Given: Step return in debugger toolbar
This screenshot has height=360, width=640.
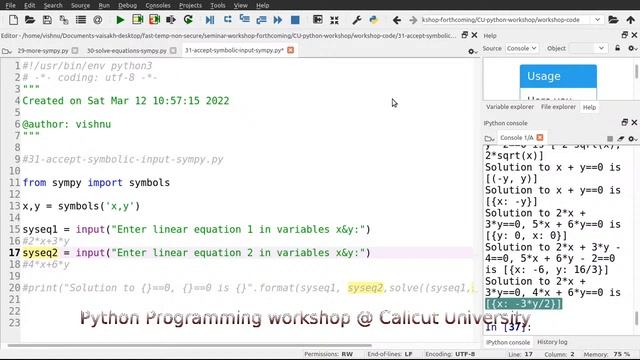Looking at the screenshot, I should click(x=261, y=20).
